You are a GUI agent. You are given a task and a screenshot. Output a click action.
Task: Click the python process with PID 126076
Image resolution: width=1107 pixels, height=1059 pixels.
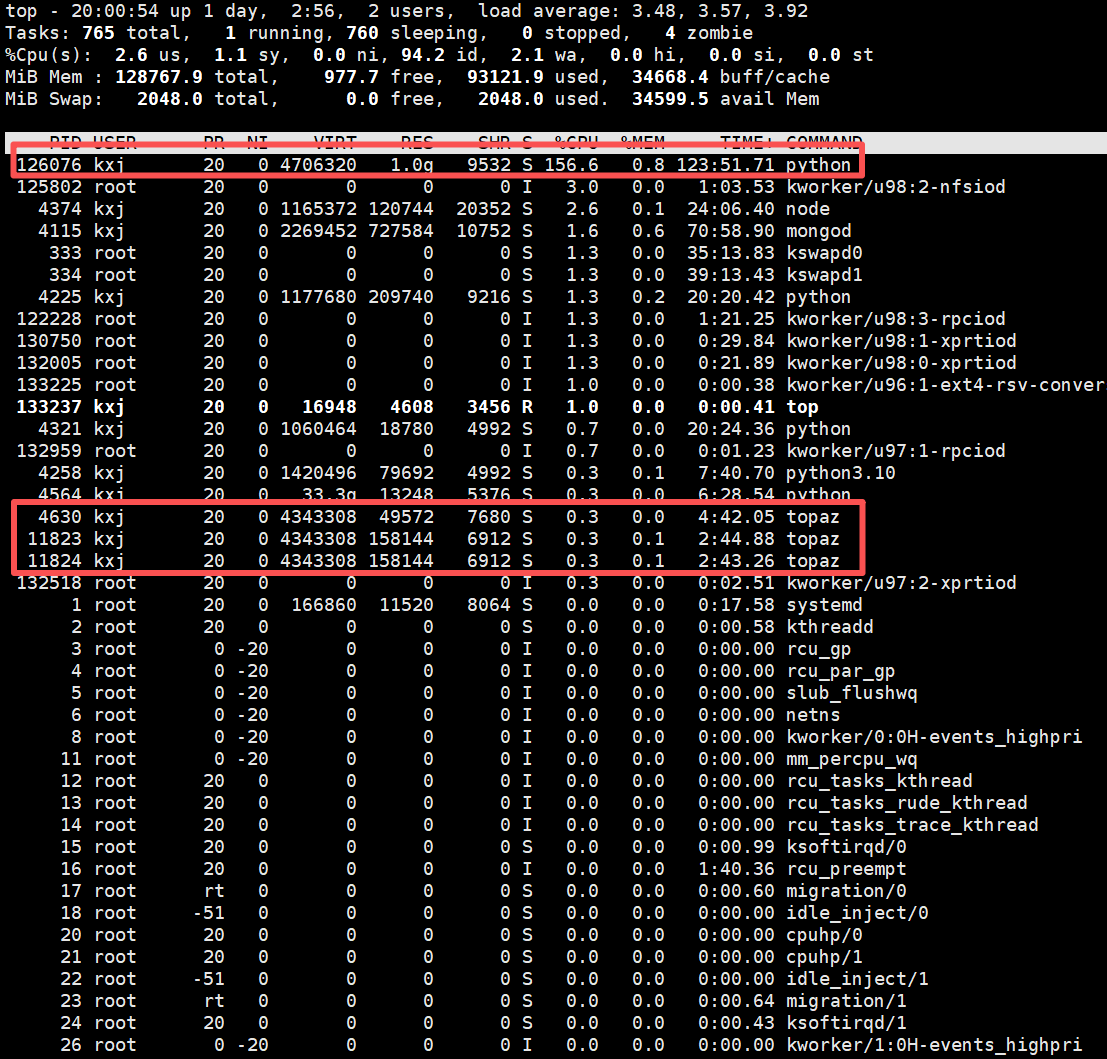coord(818,165)
